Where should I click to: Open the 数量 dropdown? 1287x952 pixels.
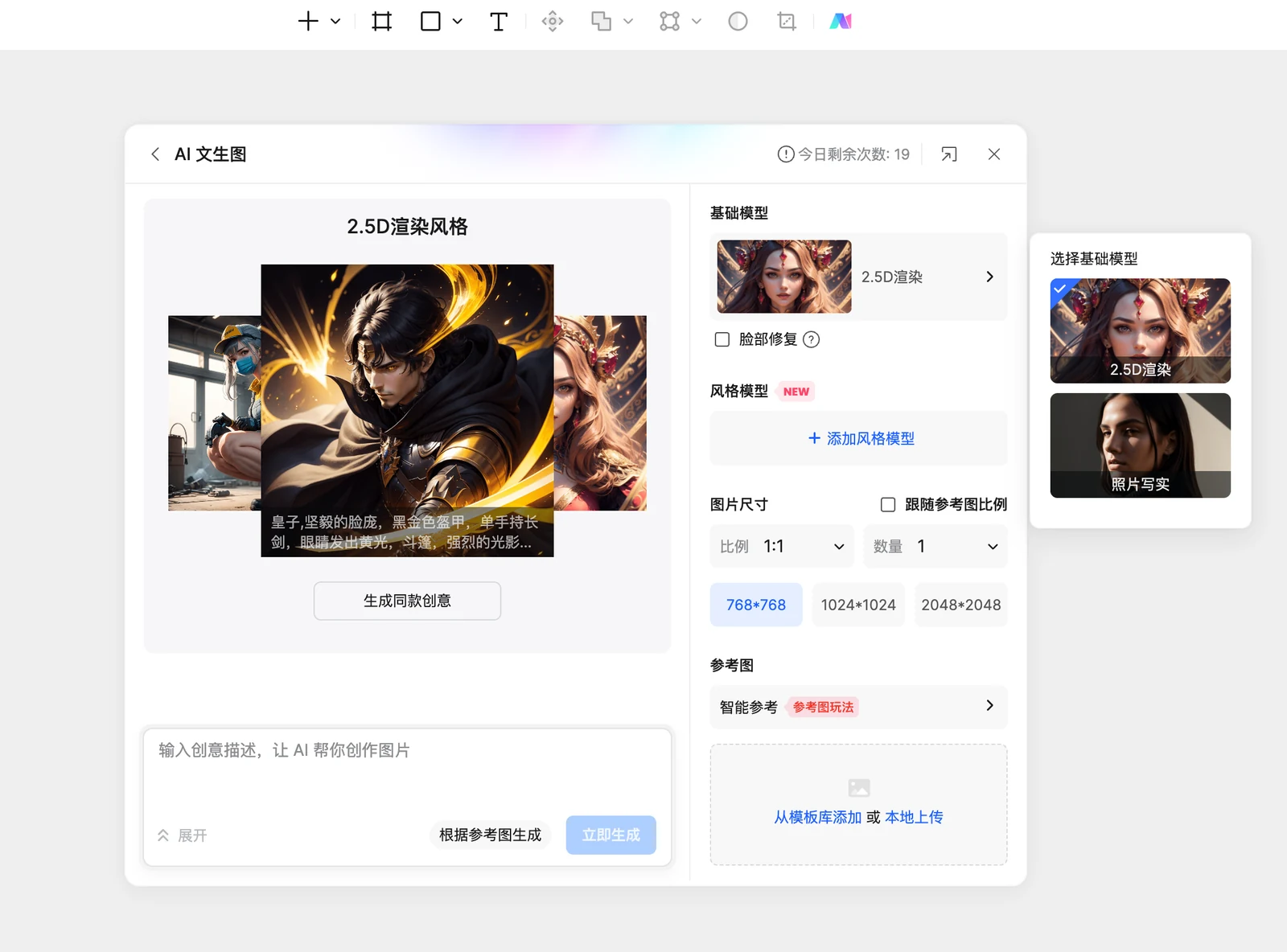[935, 547]
